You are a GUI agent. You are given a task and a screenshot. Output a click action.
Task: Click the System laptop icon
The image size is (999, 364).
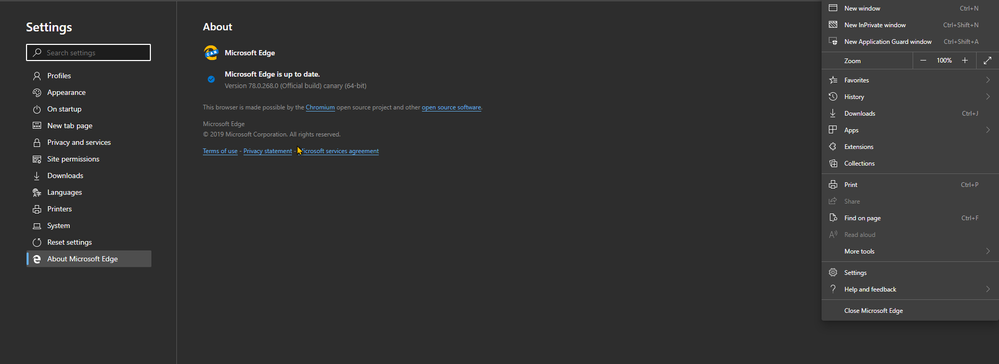(36, 226)
